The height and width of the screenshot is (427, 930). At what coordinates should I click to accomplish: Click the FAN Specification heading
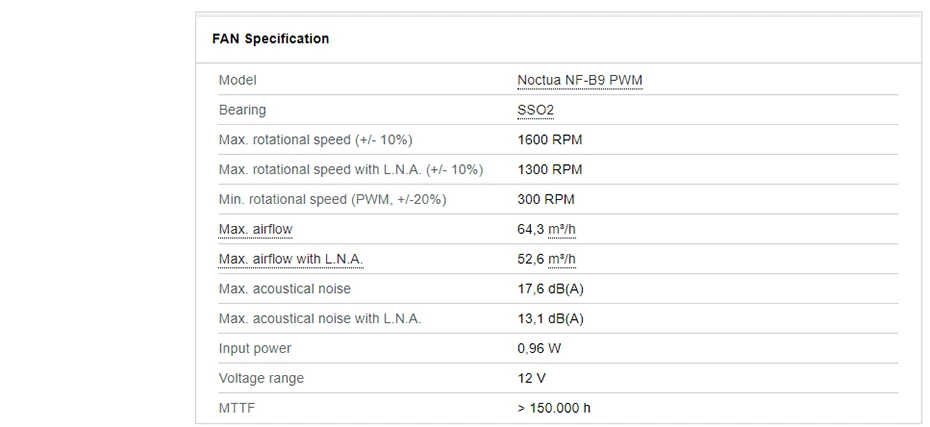[x=270, y=39]
